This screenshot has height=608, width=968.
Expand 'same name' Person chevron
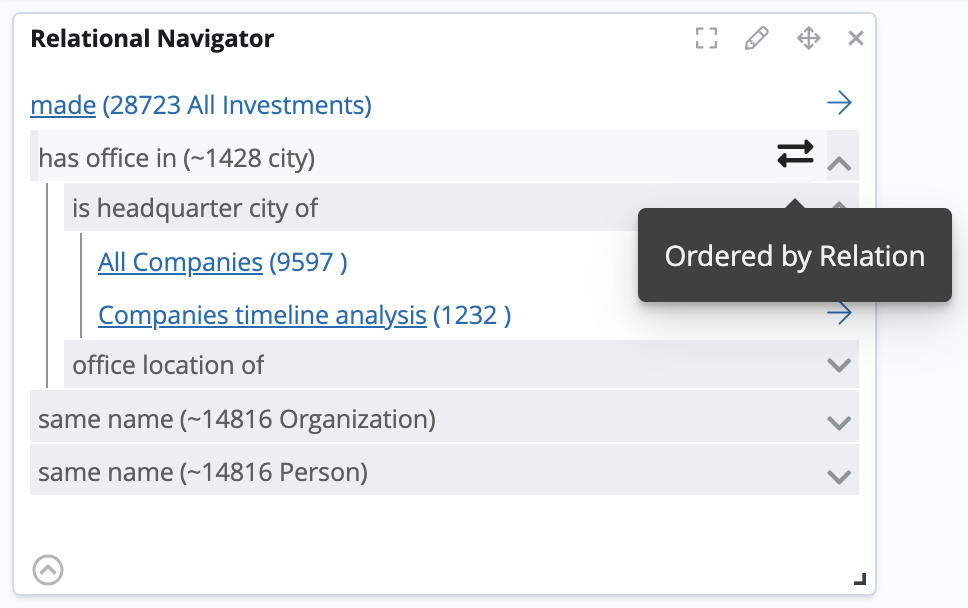point(840,476)
